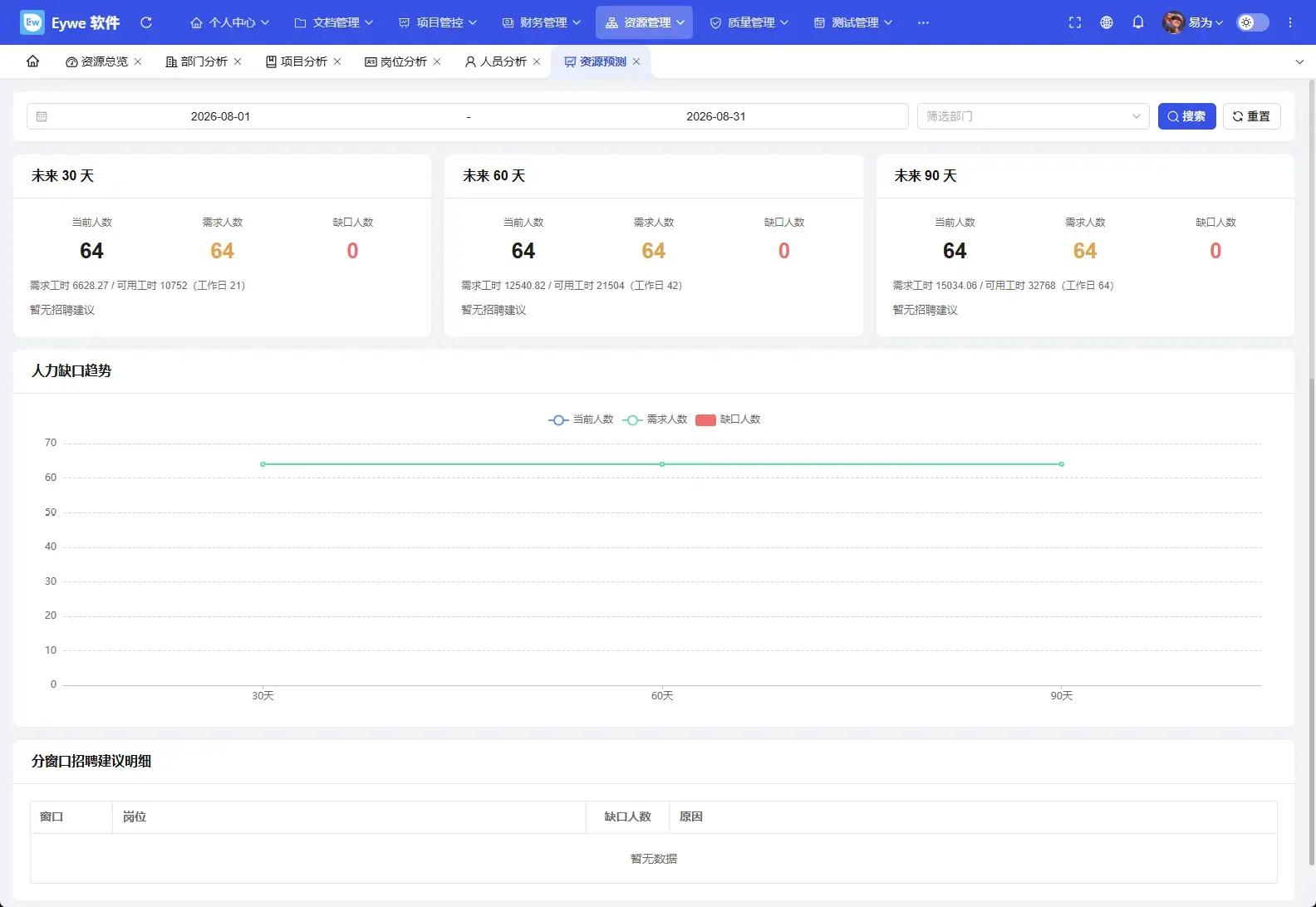Click the 90天 data point on chart
Viewport: 1316px width, 907px height.
tap(1061, 464)
